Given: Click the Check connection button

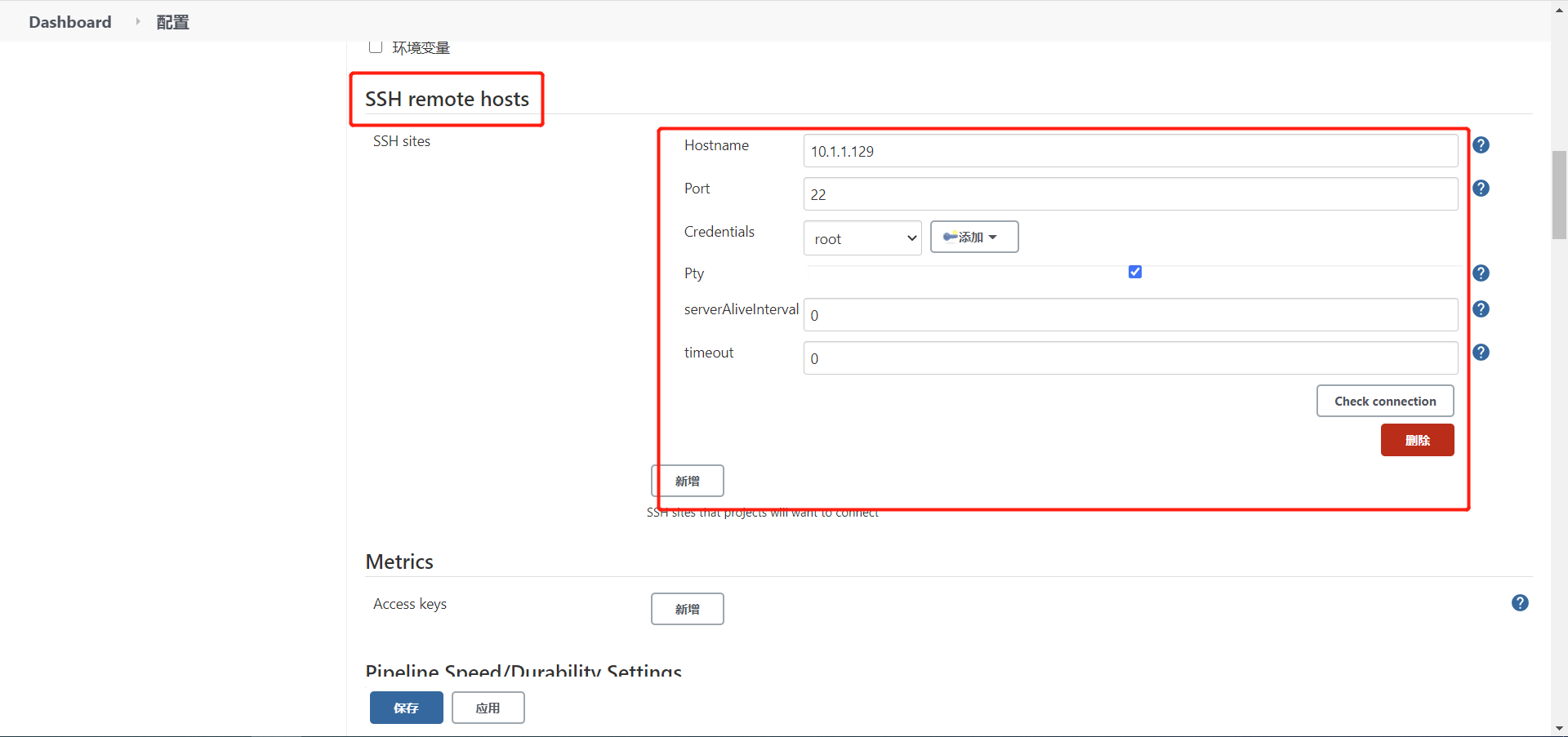Looking at the screenshot, I should 1384,401.
